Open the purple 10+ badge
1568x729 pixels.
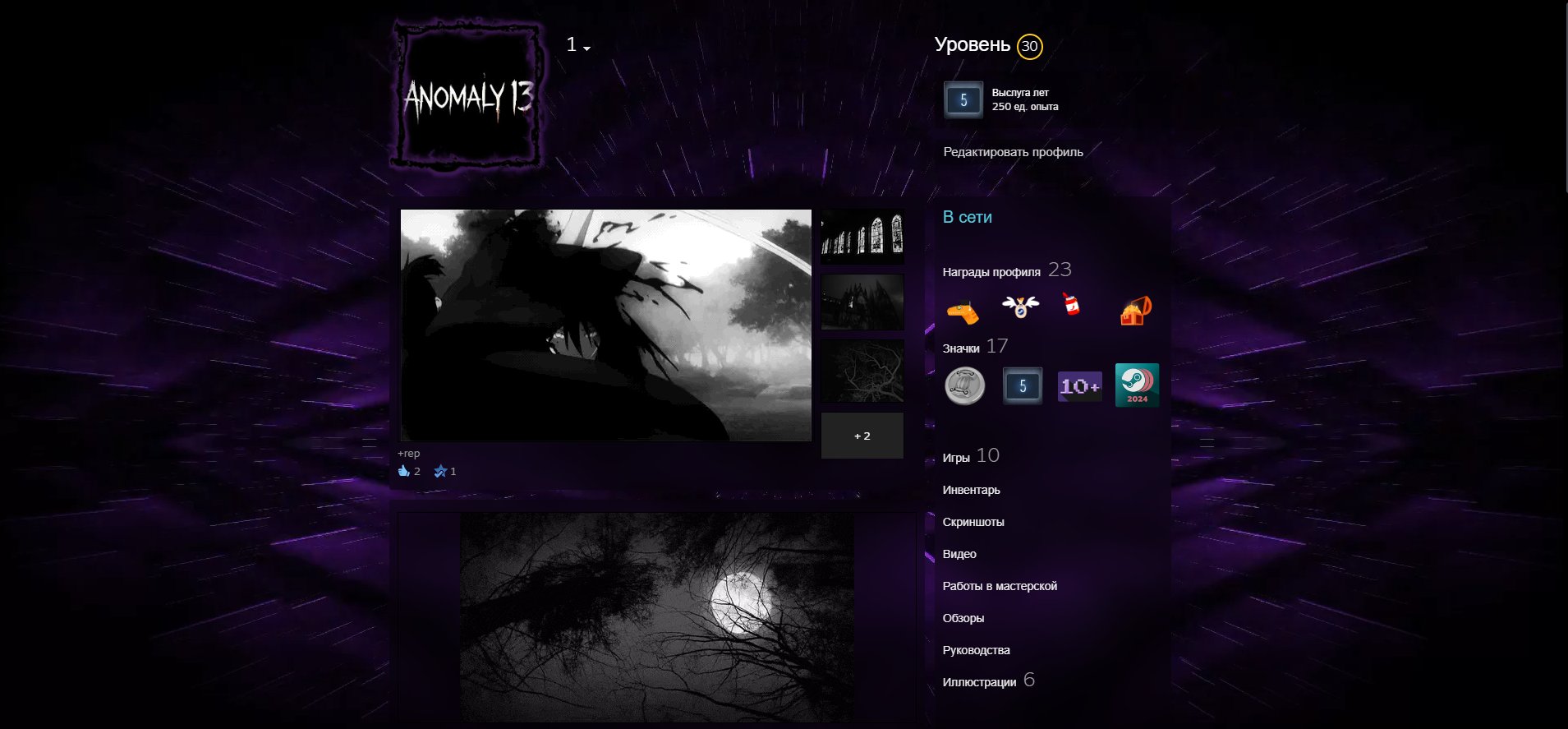[x=1079, y=385]
